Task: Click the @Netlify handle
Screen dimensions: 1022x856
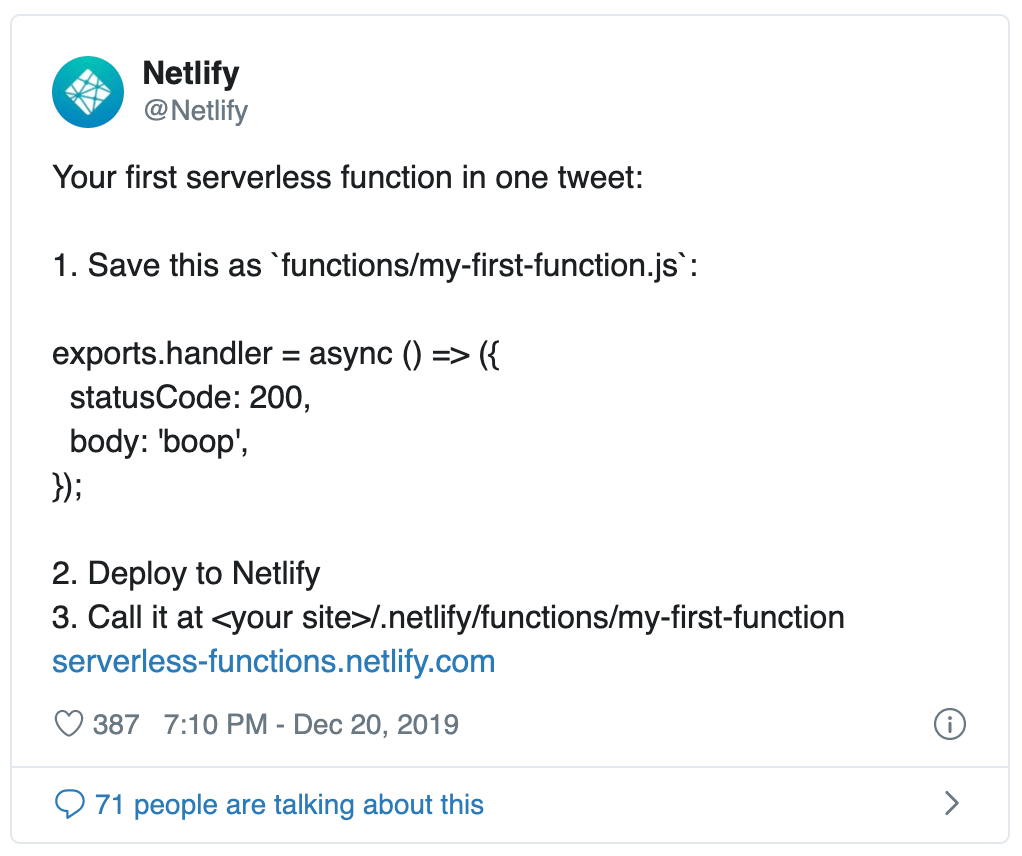Action: tap(195, 110)
